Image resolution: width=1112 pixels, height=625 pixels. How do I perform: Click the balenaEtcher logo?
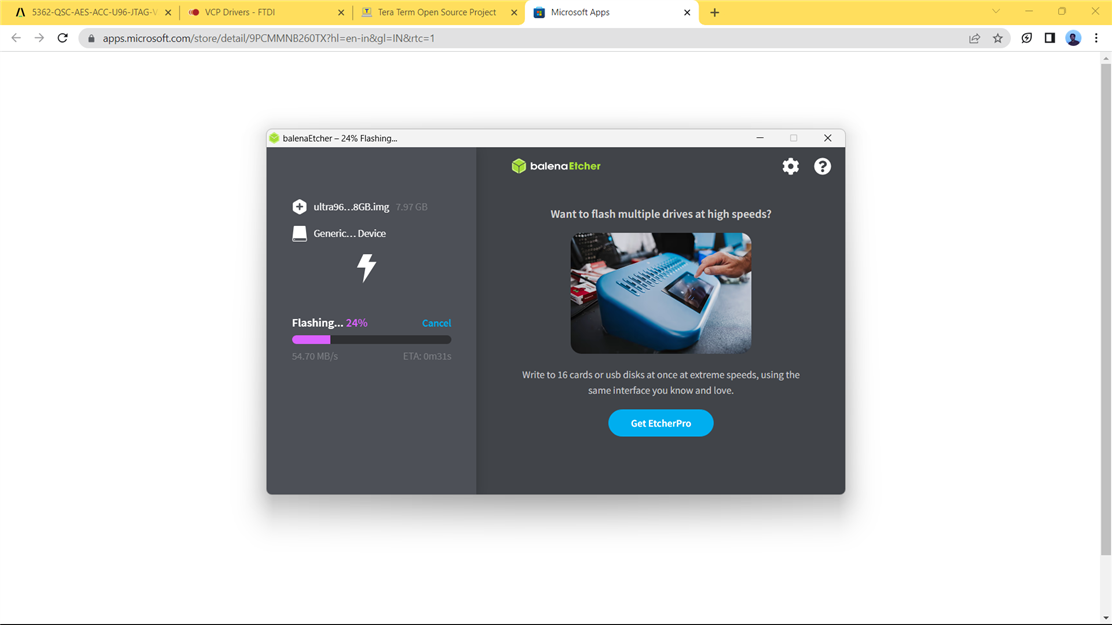pos(556,166)
